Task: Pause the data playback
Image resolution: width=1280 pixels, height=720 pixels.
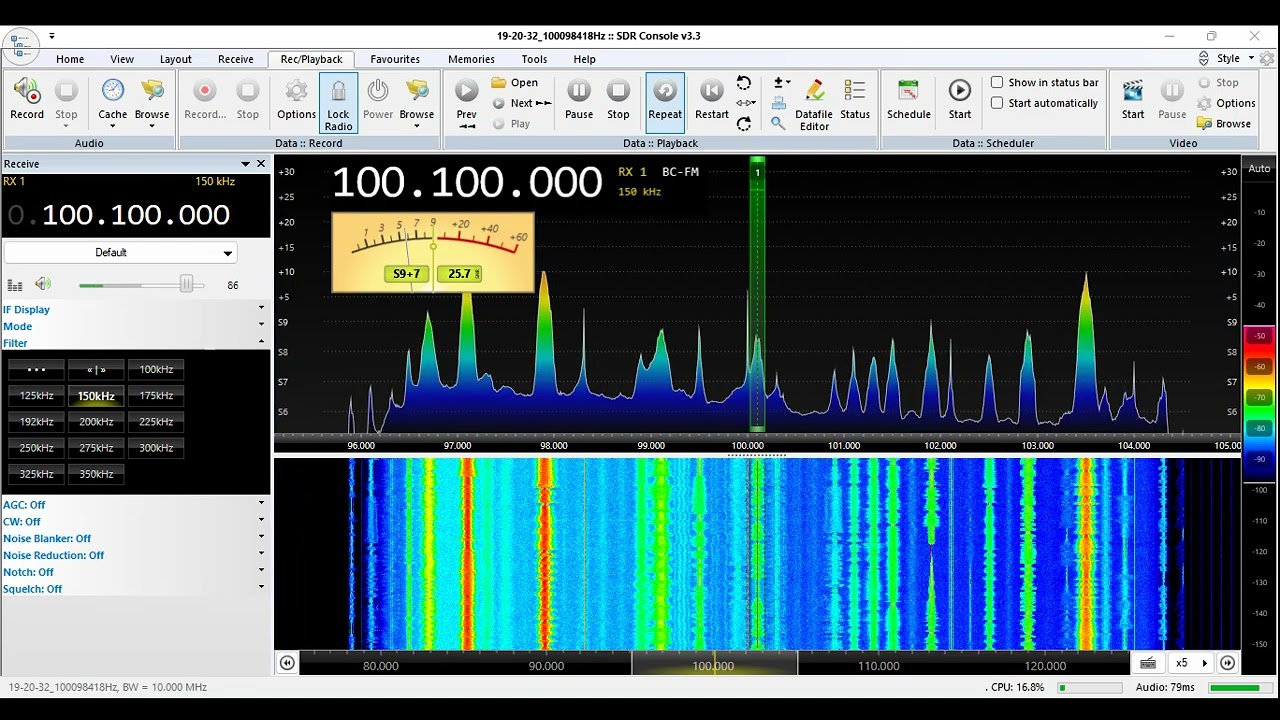Action: point(579,99)
